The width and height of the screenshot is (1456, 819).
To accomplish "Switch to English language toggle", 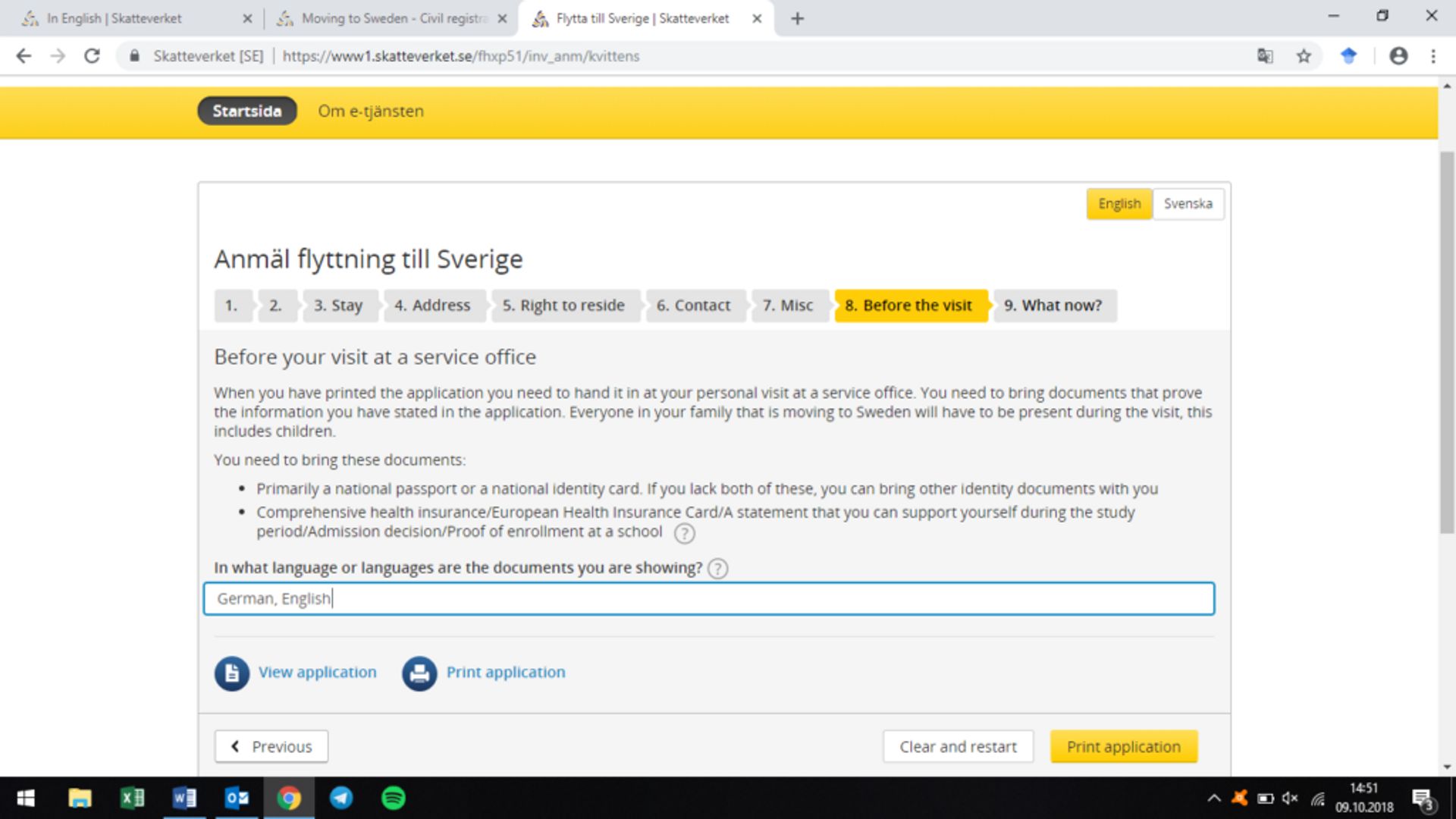I will [1120, 203].
